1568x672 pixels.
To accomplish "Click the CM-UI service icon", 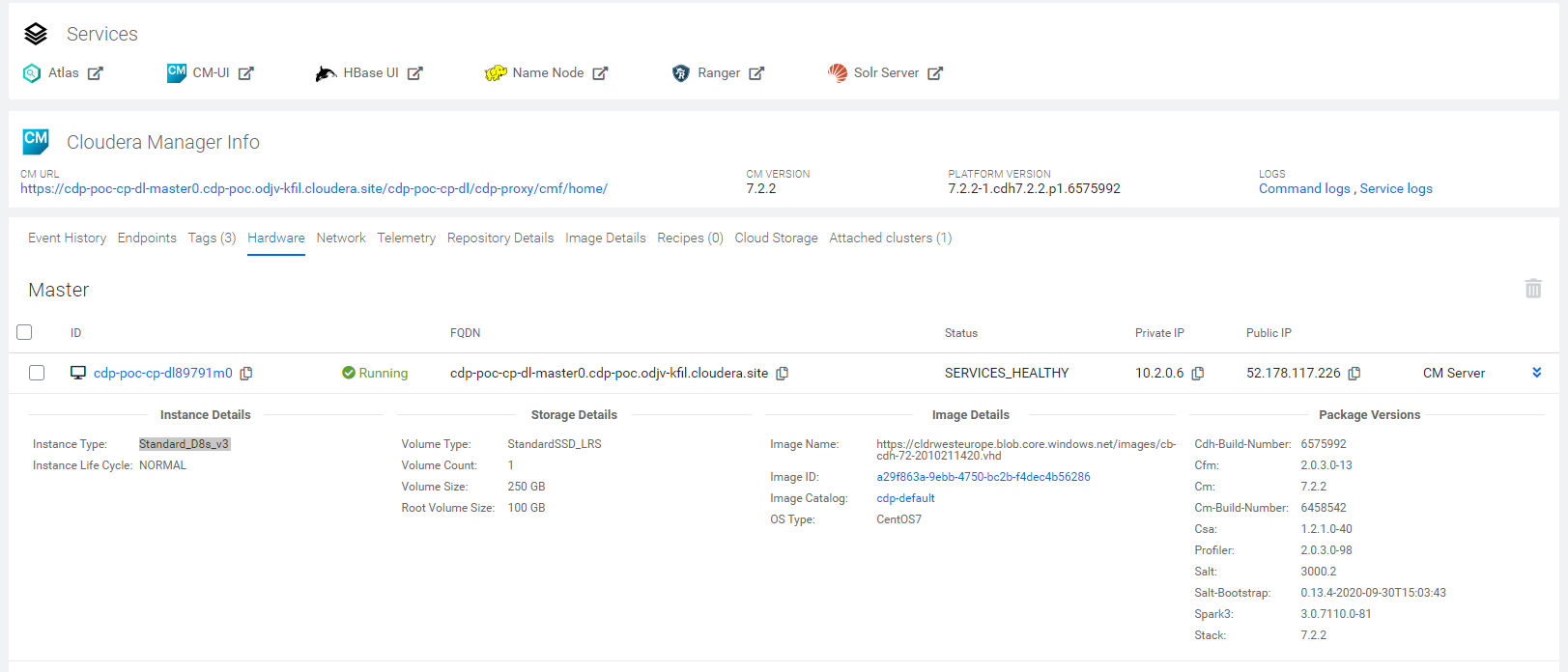I will coord(177,73).
